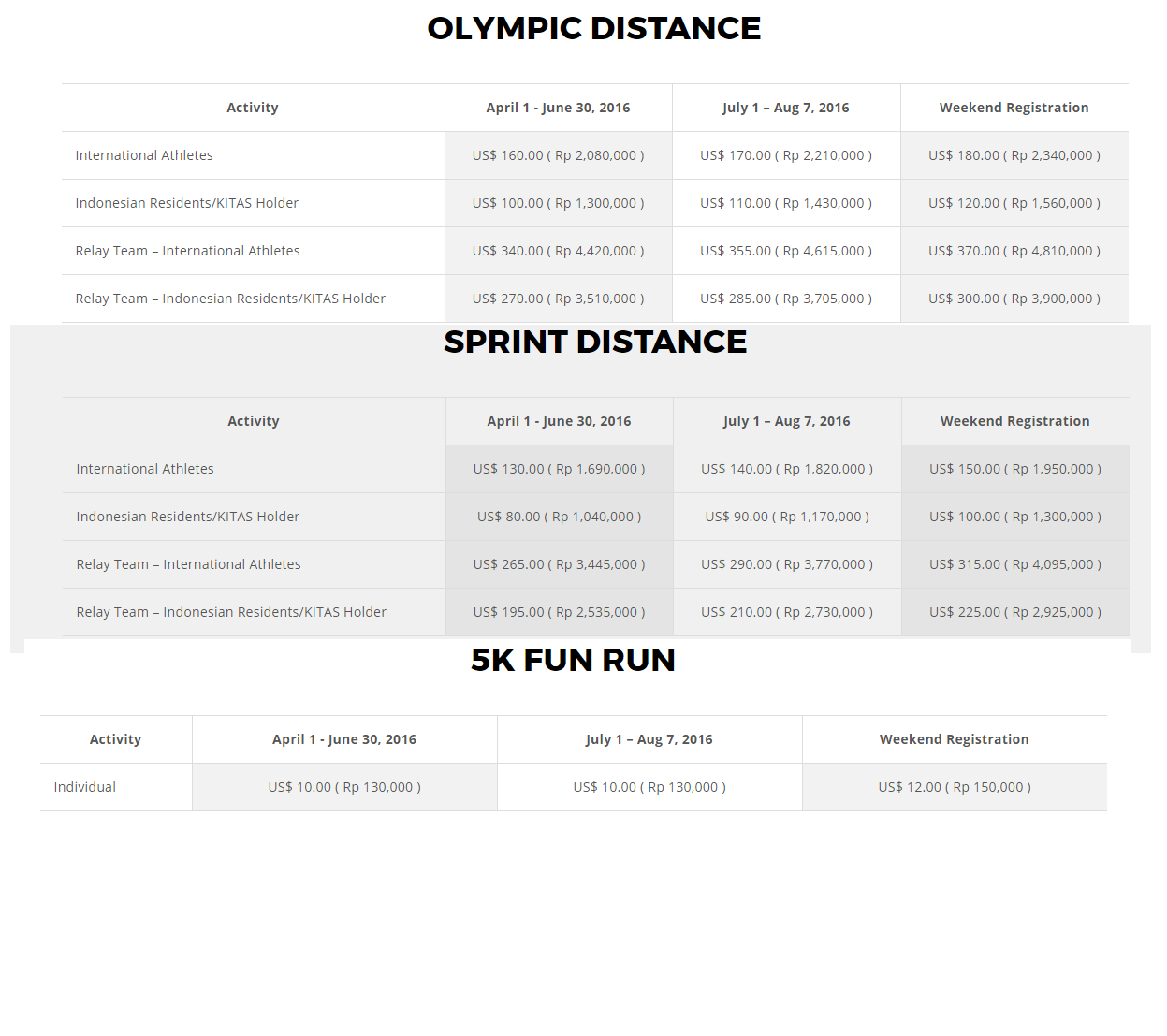
Task: Select Olympic price US$ 170.00 ( Rp 2,210,000 )
Action: tap(786, 155)
